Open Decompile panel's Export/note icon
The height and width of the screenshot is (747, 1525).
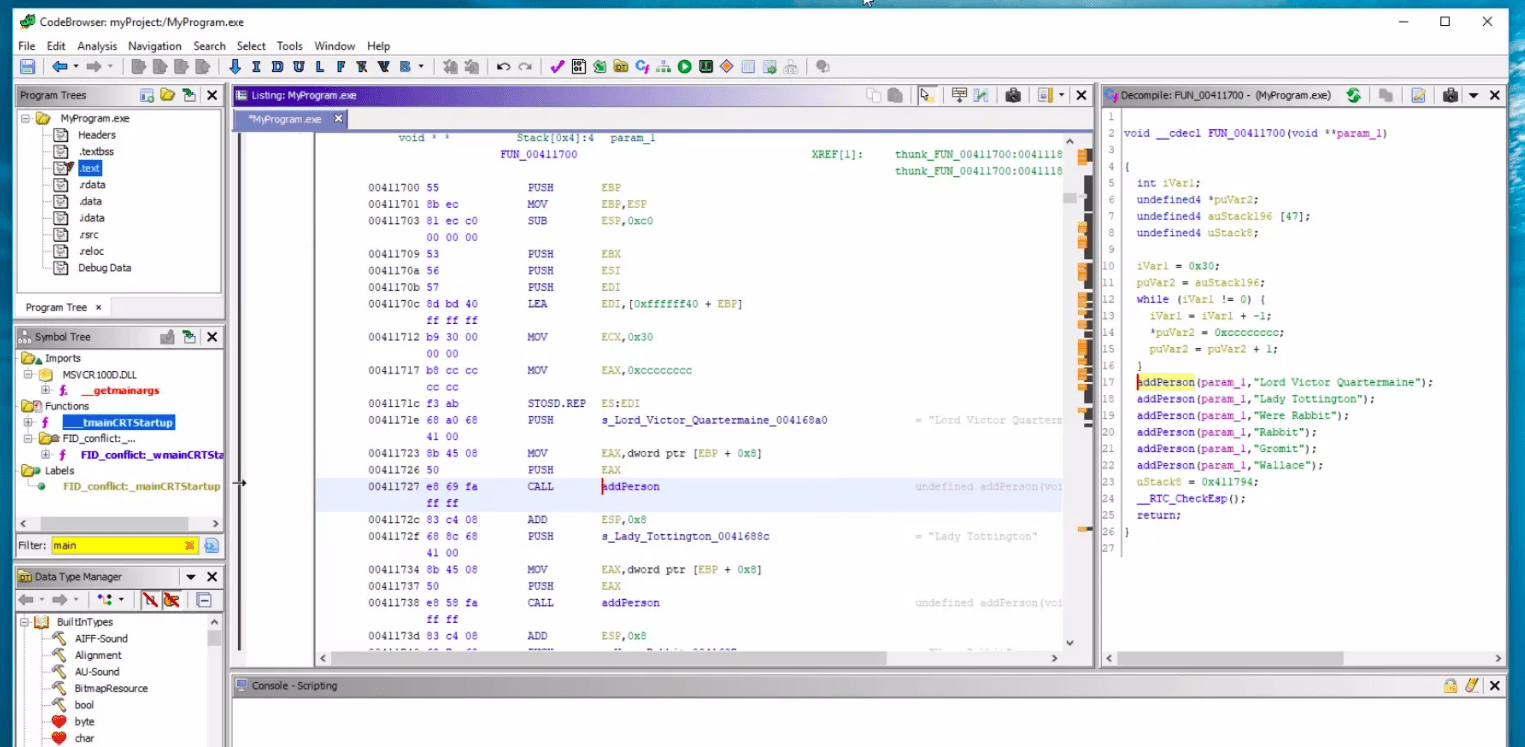(1418, 95)
